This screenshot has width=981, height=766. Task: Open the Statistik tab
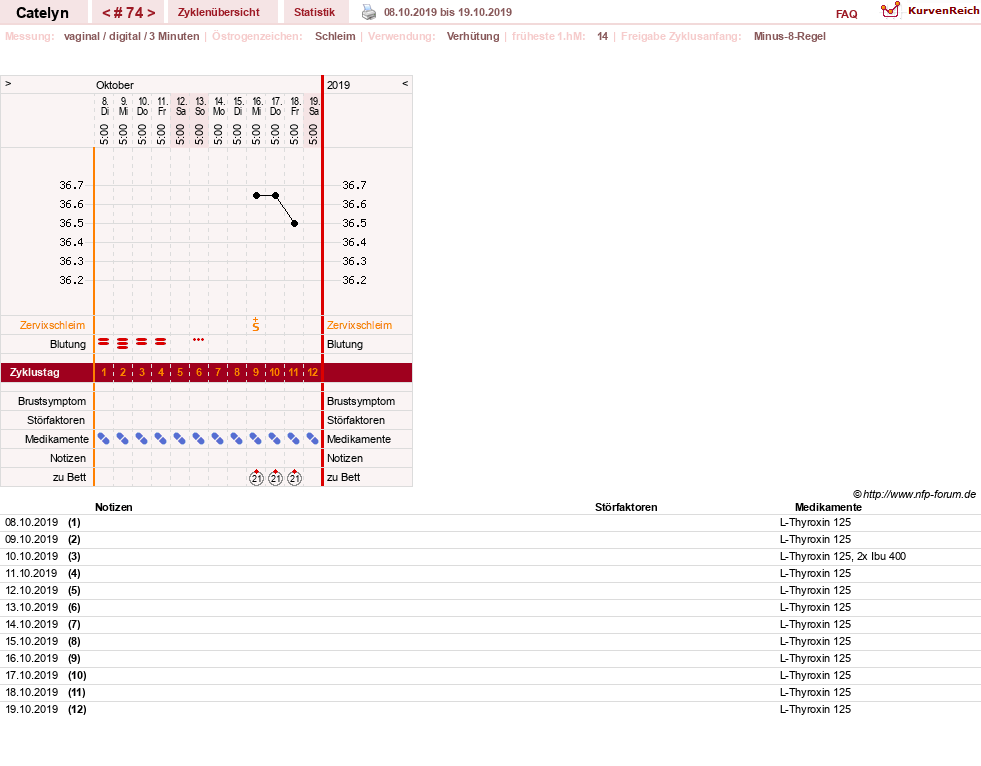[314, 12]
